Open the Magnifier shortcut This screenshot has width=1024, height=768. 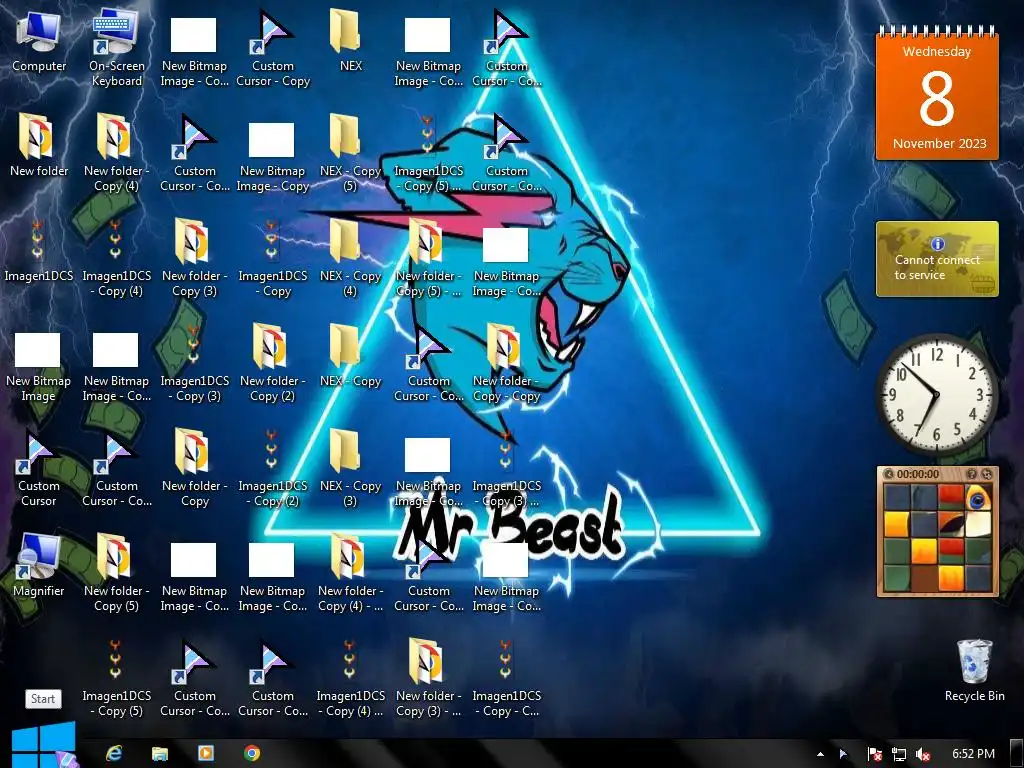39,565
